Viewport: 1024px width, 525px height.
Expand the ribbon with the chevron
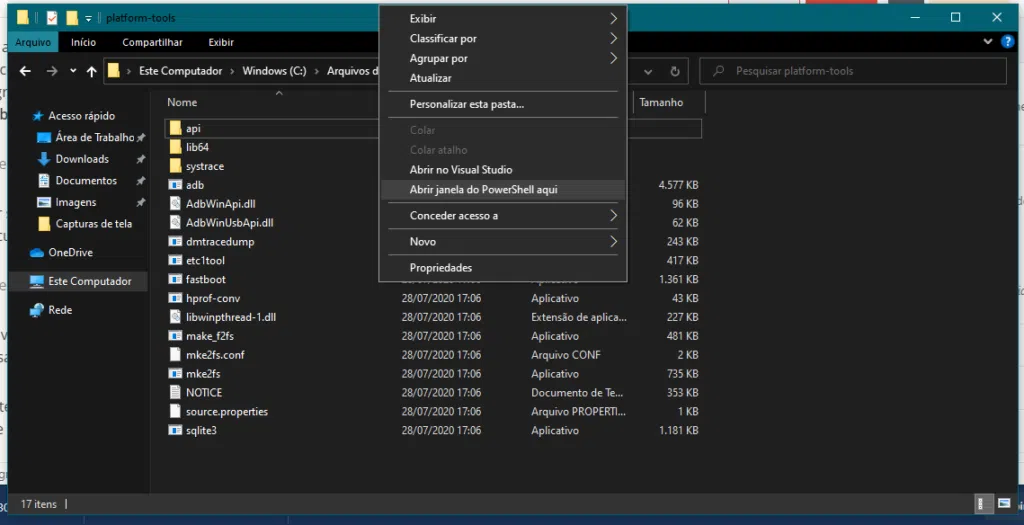point(987,42)
